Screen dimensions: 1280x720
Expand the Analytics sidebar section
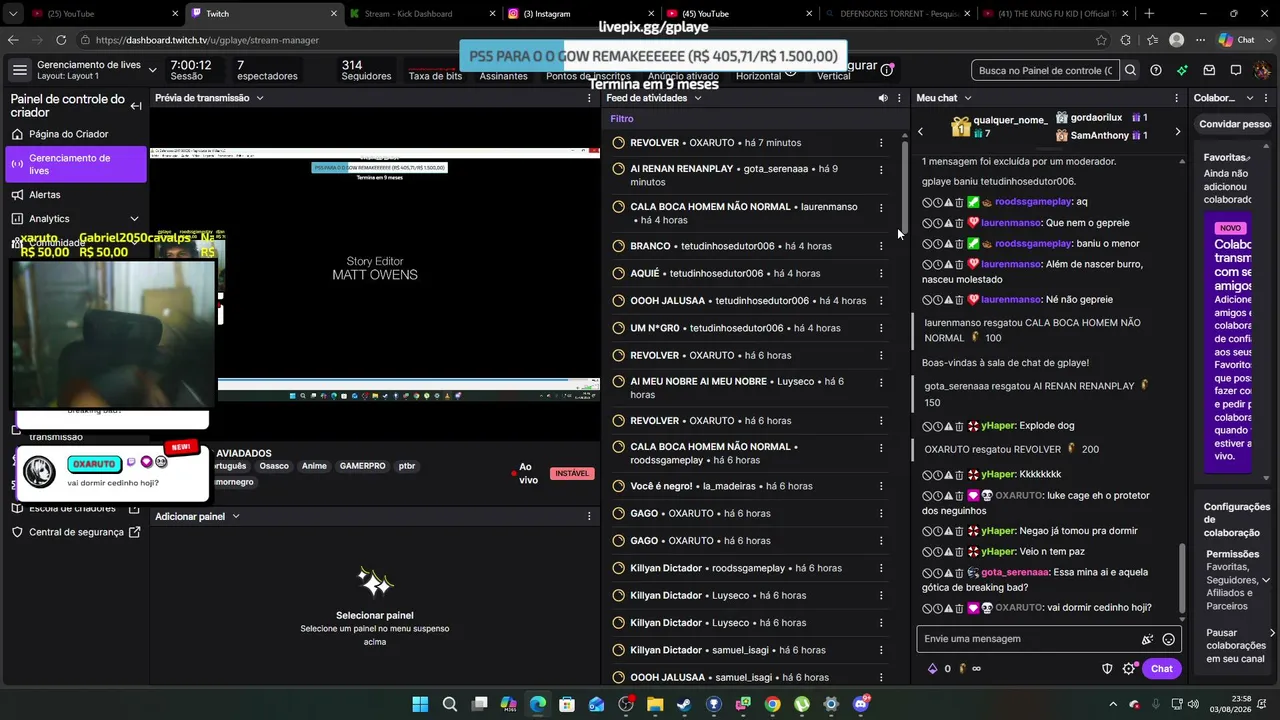tap(134, 219)
